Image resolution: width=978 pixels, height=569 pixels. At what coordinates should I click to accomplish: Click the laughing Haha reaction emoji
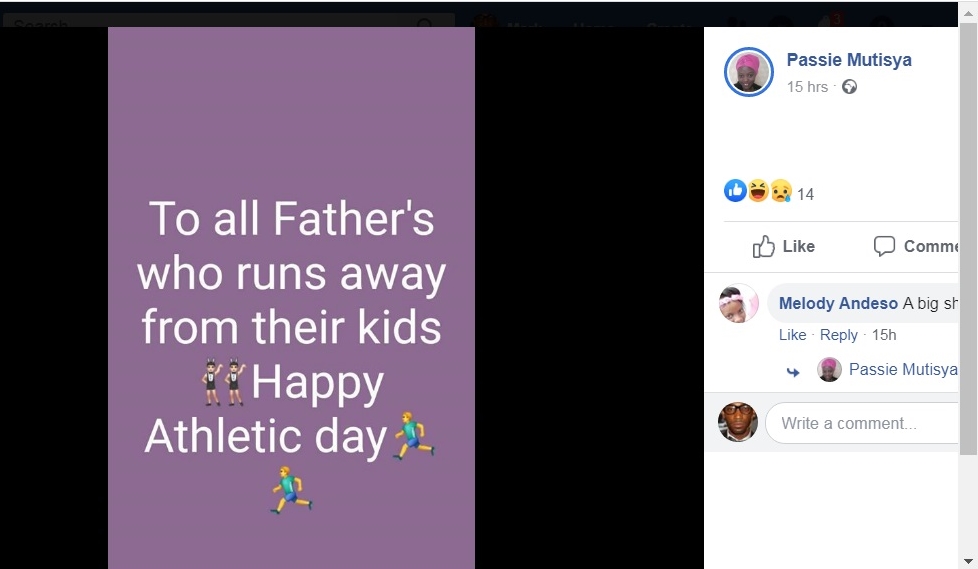click(x=758, y=191)
